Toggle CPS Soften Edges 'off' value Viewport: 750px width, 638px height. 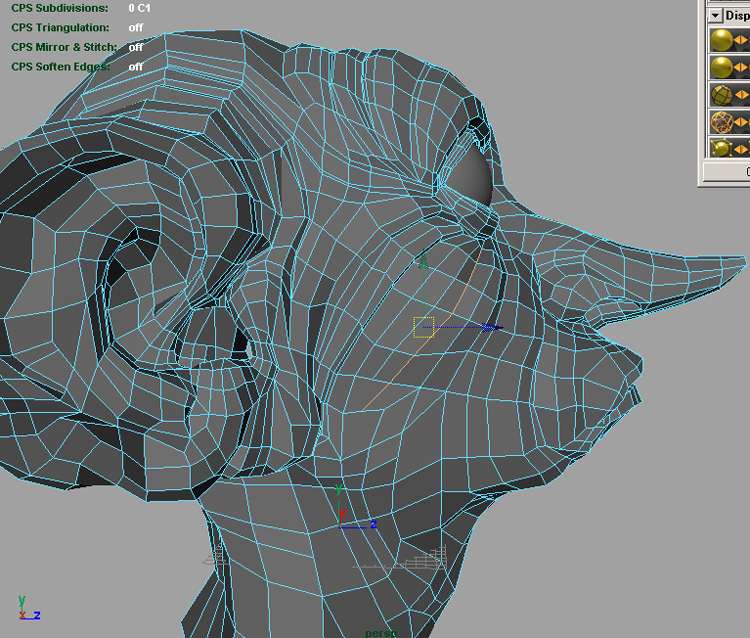pyautogui.click(x=135, y=67)
